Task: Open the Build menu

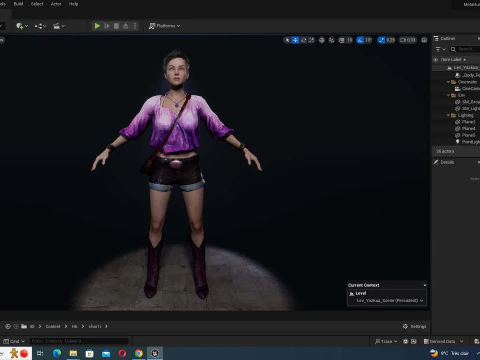Action: pos(18,4)
